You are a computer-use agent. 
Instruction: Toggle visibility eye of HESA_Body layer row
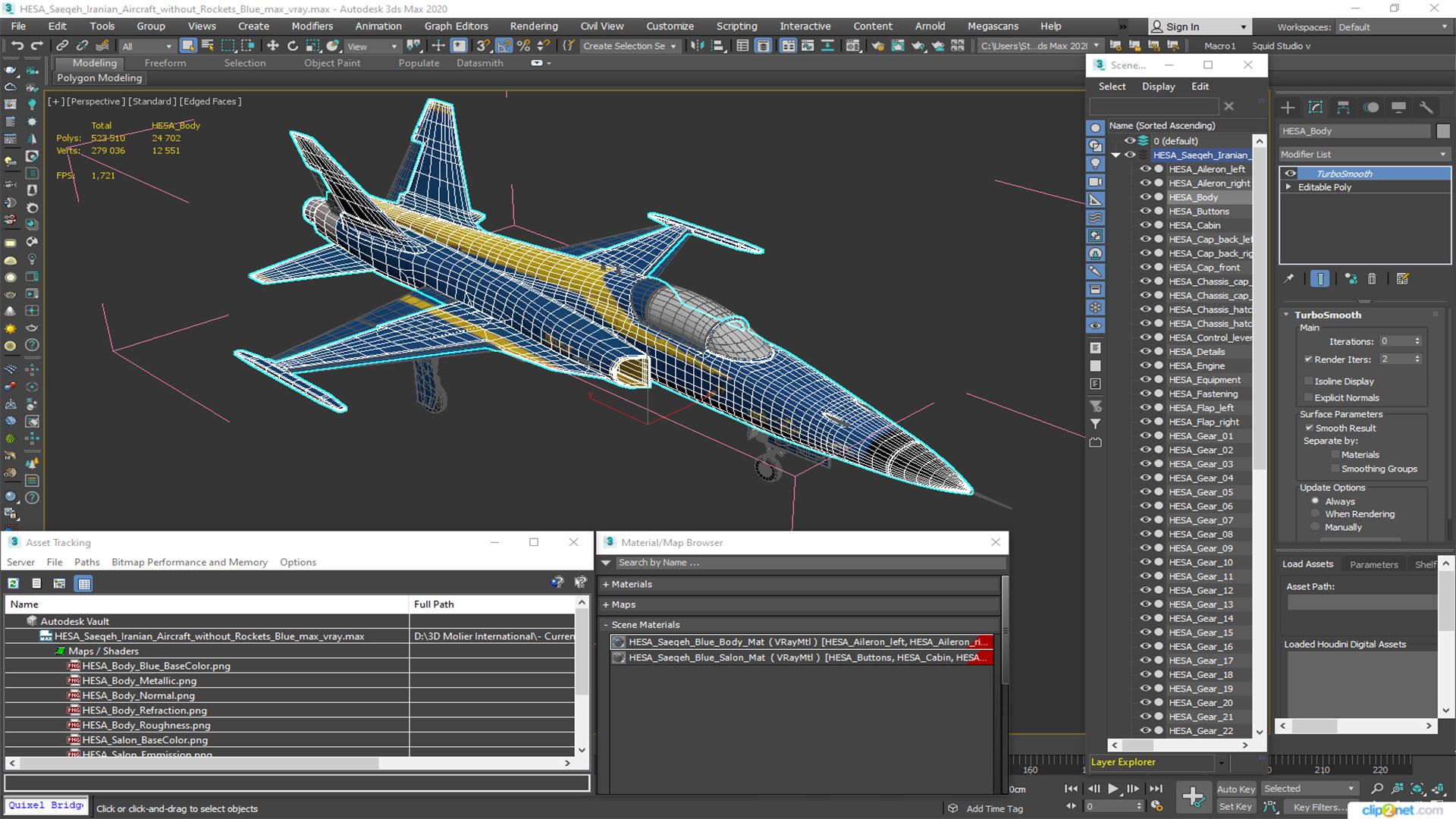click(1145, 197)
